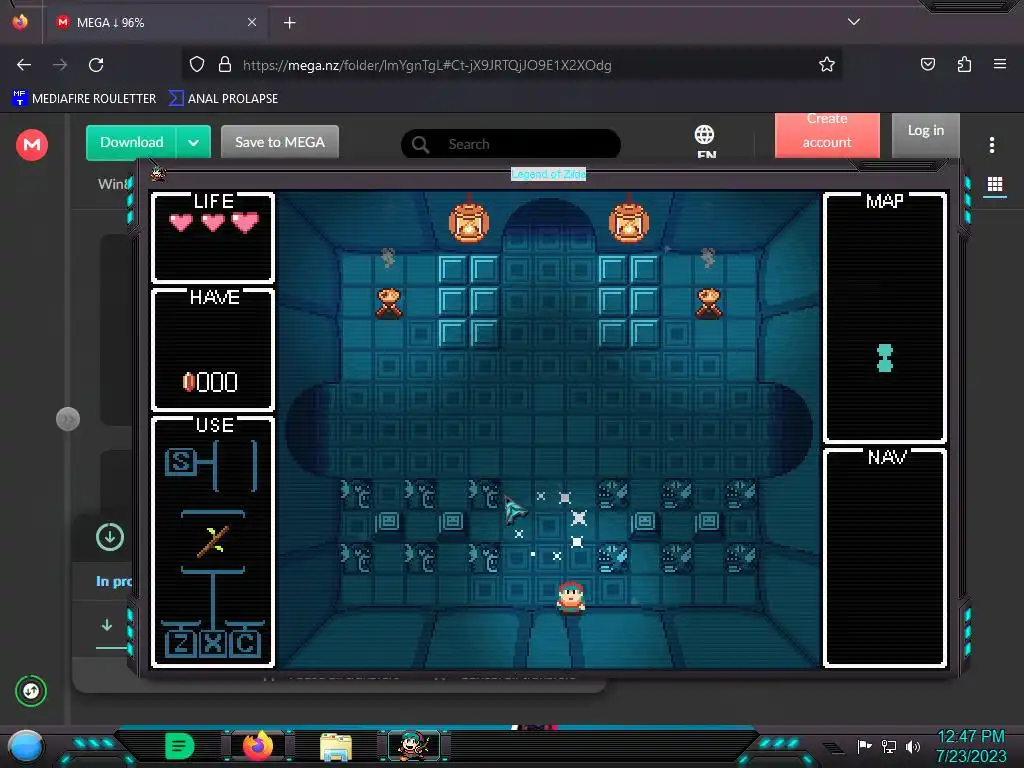This screenshot has height=768, width=1024.
Task: Expand the sidebar with the gray arrow handle
Action: click(68, 419)
